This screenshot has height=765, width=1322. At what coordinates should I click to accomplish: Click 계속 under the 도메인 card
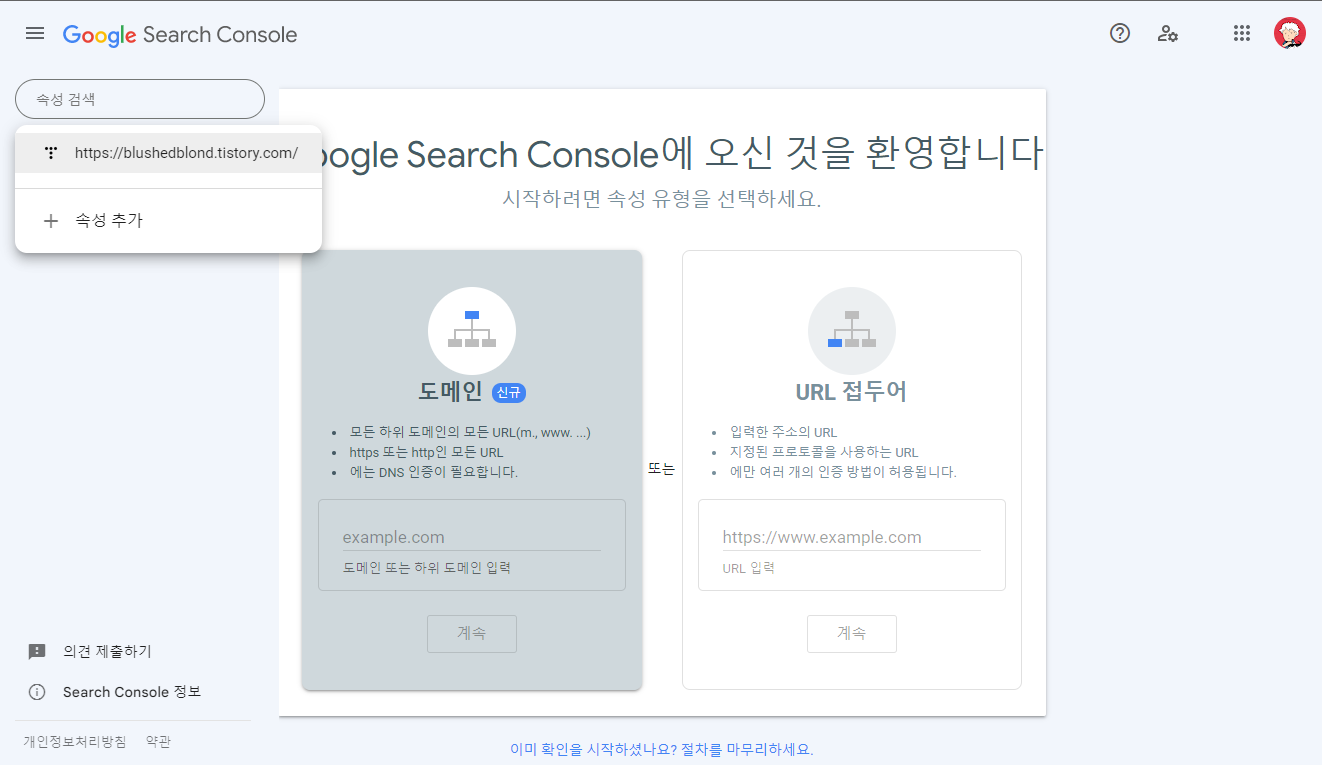point(472,633)
